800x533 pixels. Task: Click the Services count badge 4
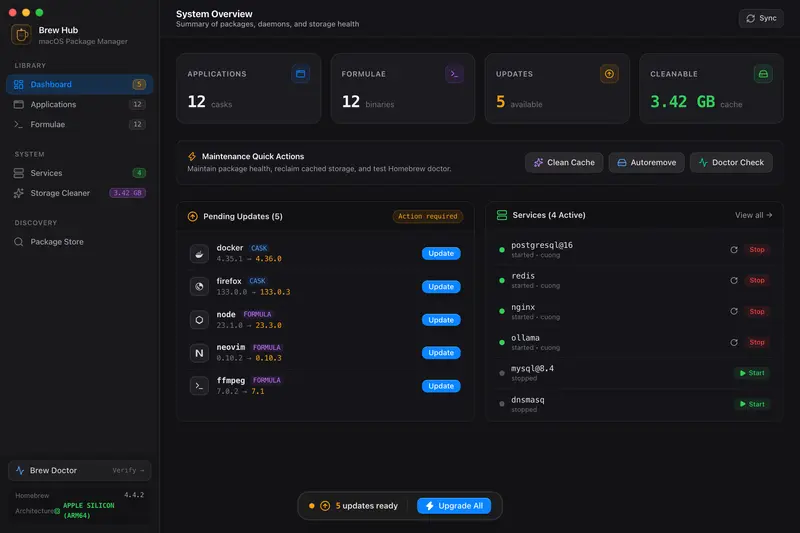point(139,173)
